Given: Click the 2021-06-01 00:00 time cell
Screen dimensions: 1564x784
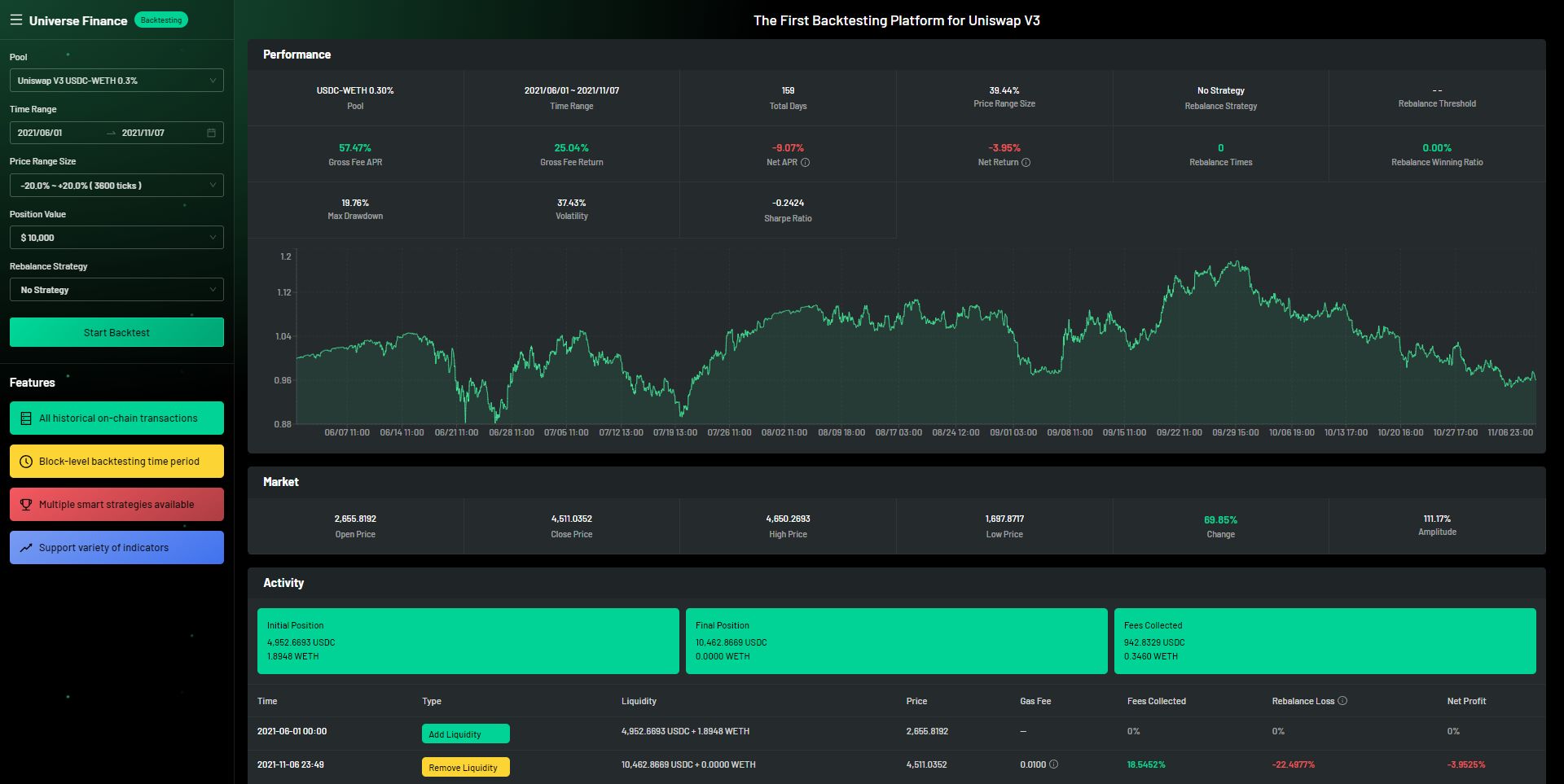Looking at the screenshot, I should coord(292,731).
